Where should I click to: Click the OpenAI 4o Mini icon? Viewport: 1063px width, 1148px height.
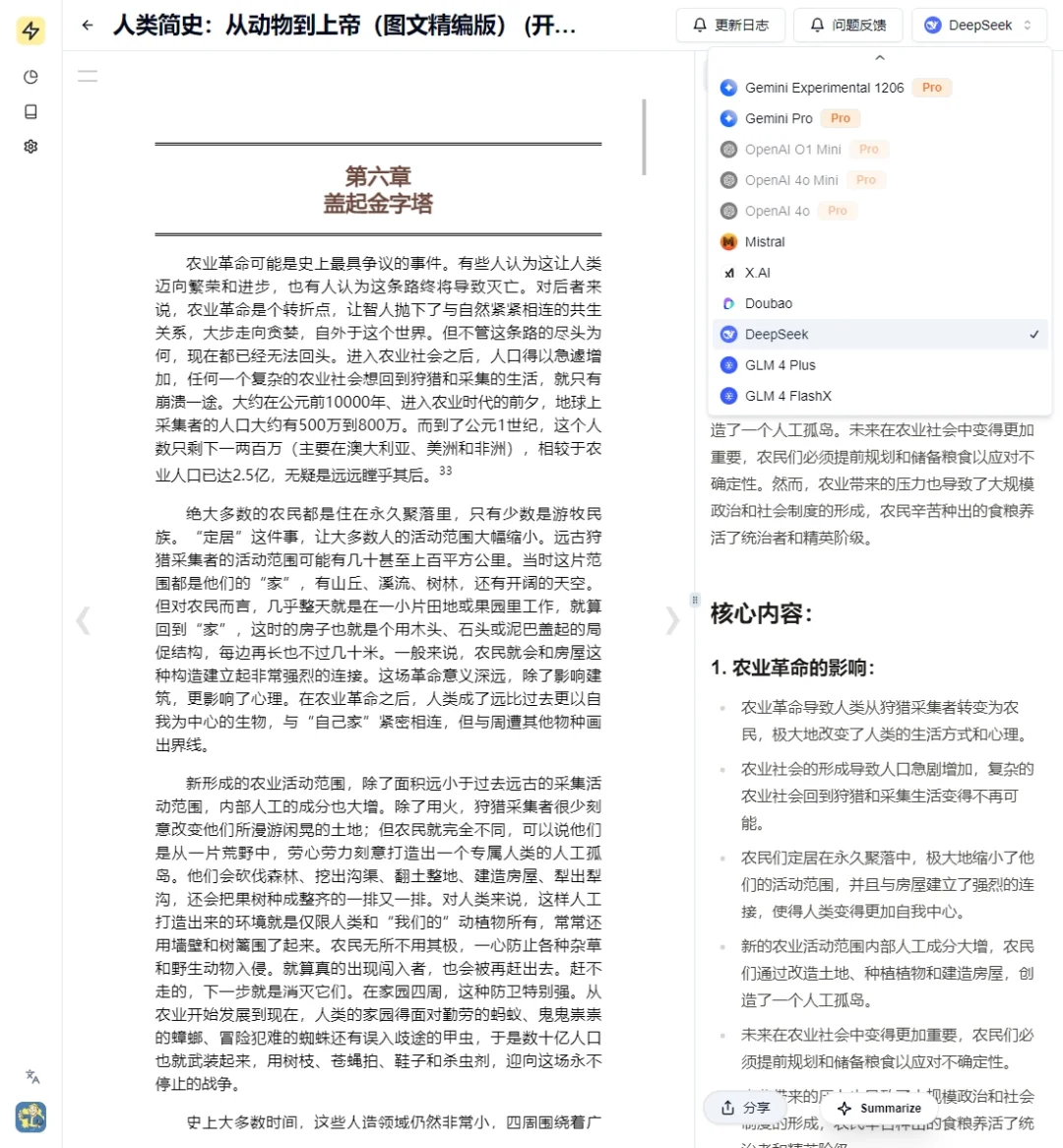728,180
